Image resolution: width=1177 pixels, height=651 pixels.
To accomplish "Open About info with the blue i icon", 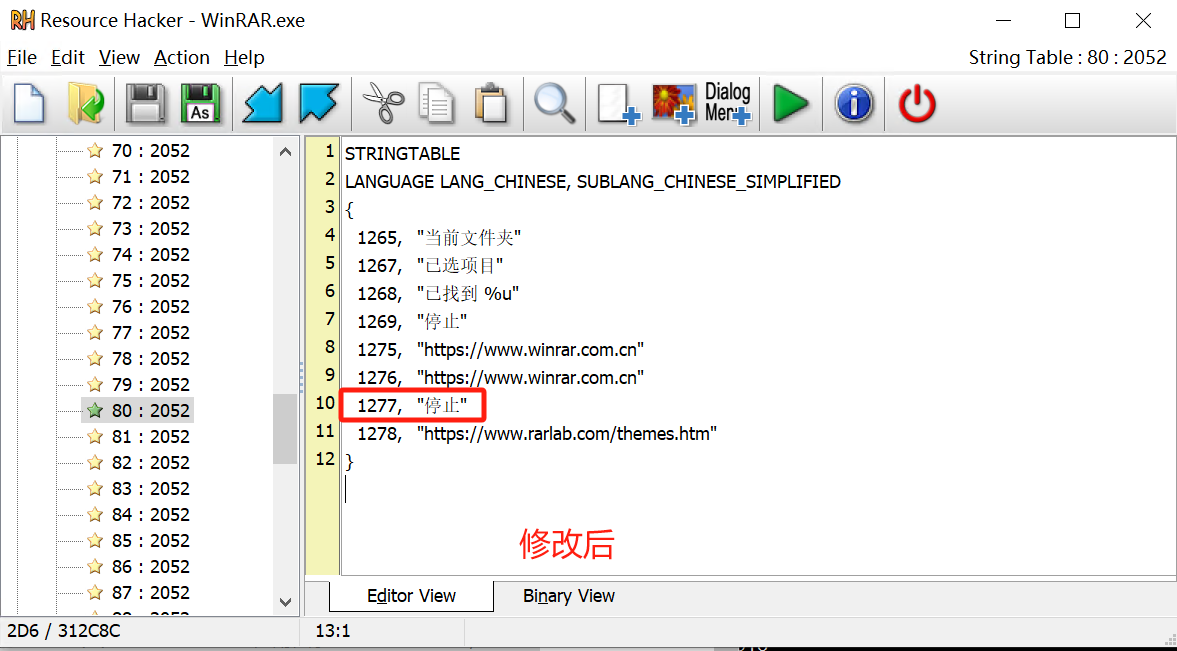I will [854, 103].
